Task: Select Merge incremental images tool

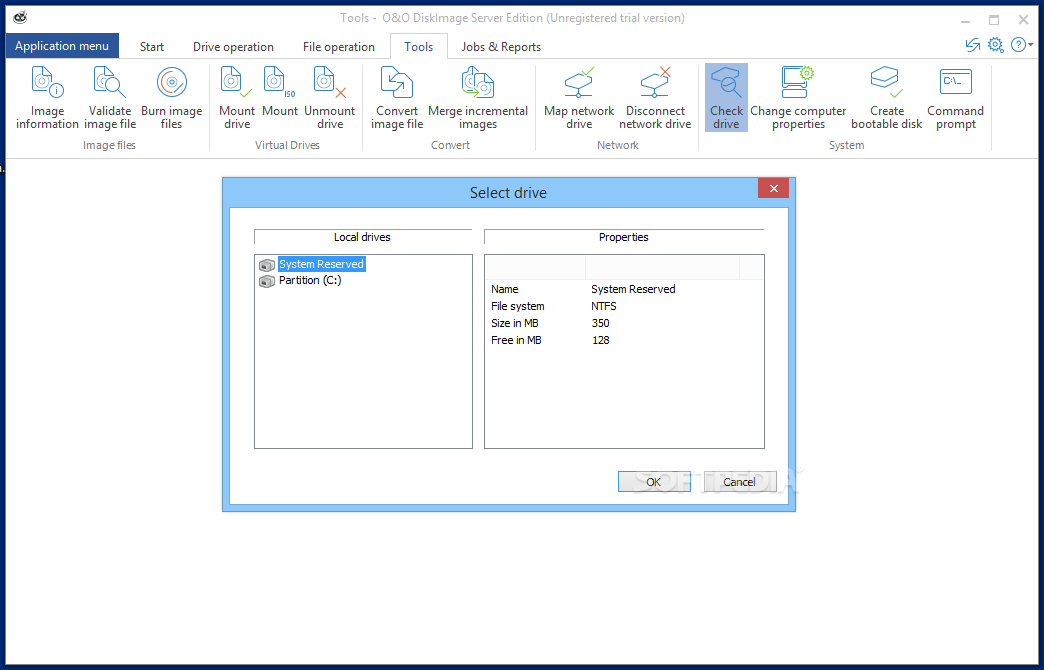Action: pos(477,98)
